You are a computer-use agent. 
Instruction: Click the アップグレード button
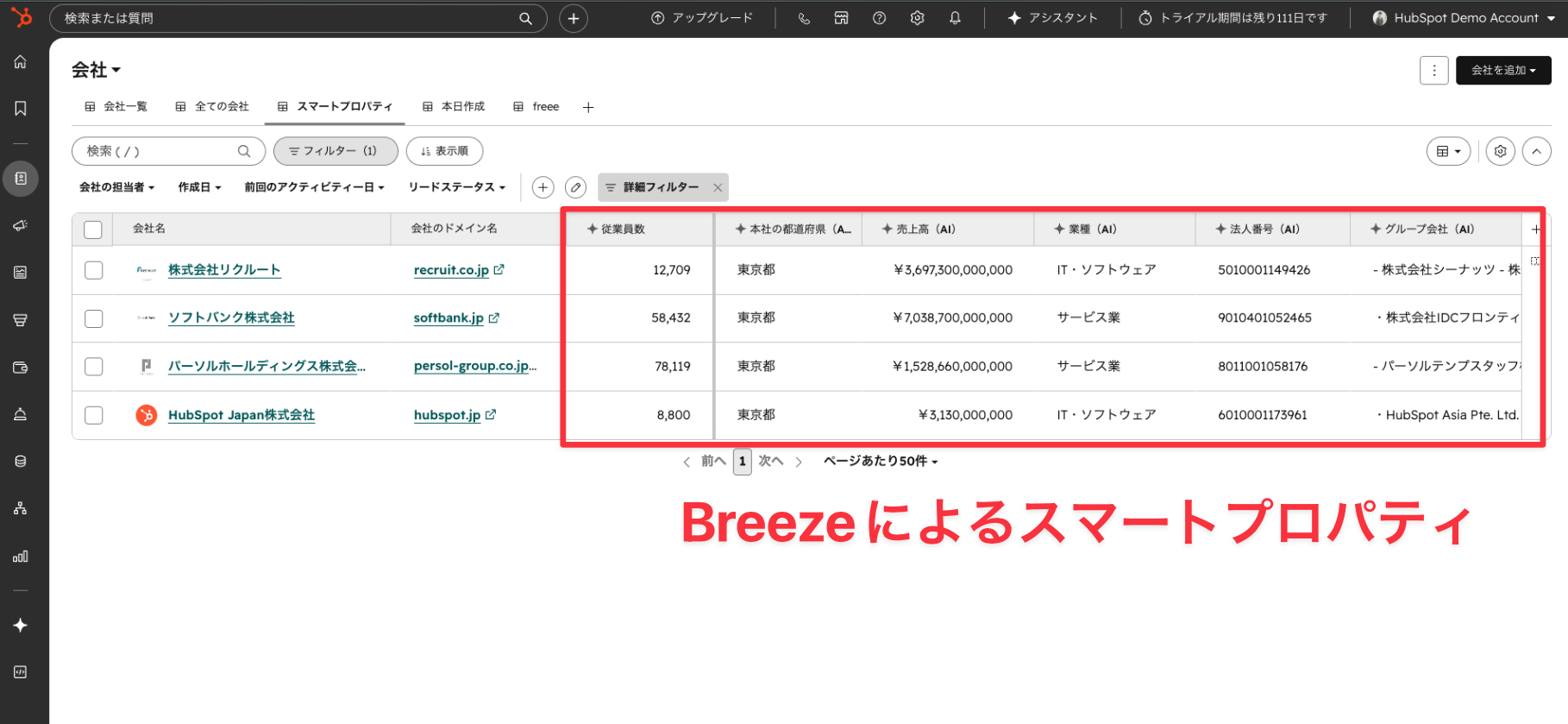pos(702,18)
